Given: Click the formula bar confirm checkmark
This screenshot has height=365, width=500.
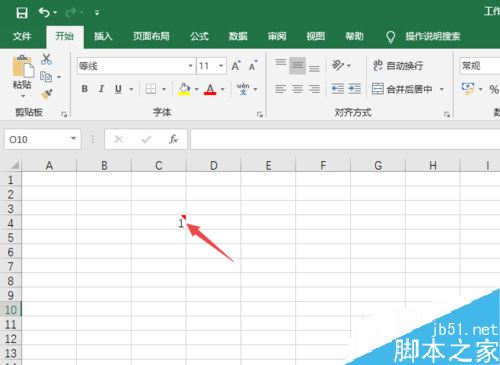Looking at the screenshot, I should click(x=146, y=139).
